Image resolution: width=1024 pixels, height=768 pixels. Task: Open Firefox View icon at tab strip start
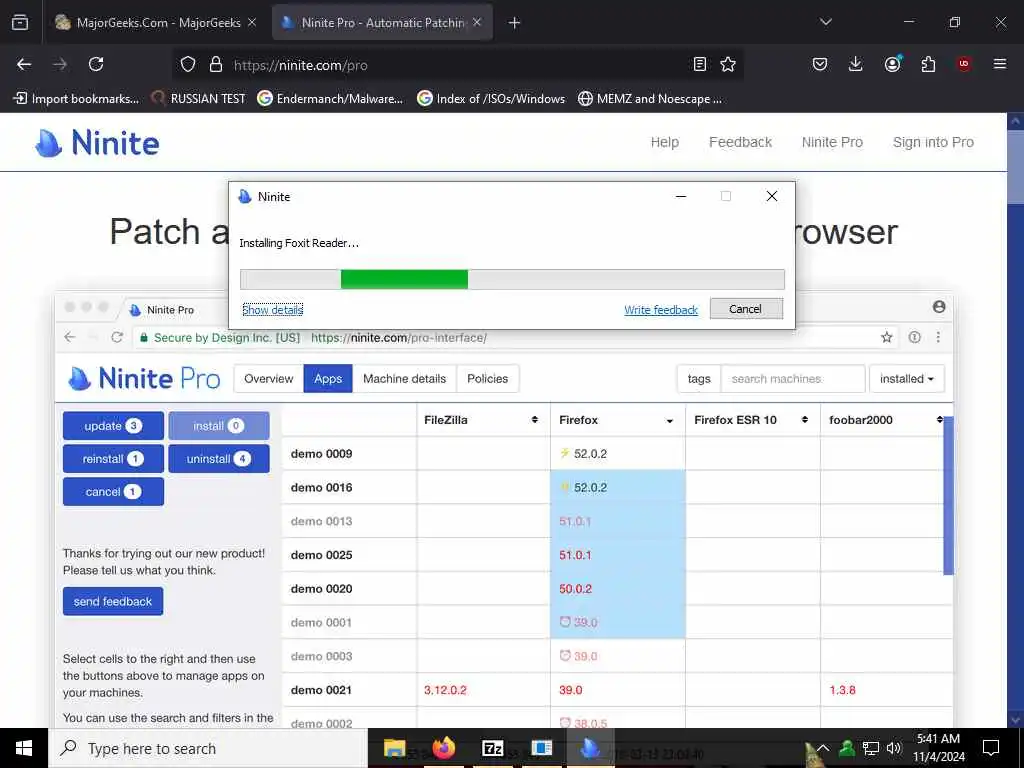[x=20, y=23]
